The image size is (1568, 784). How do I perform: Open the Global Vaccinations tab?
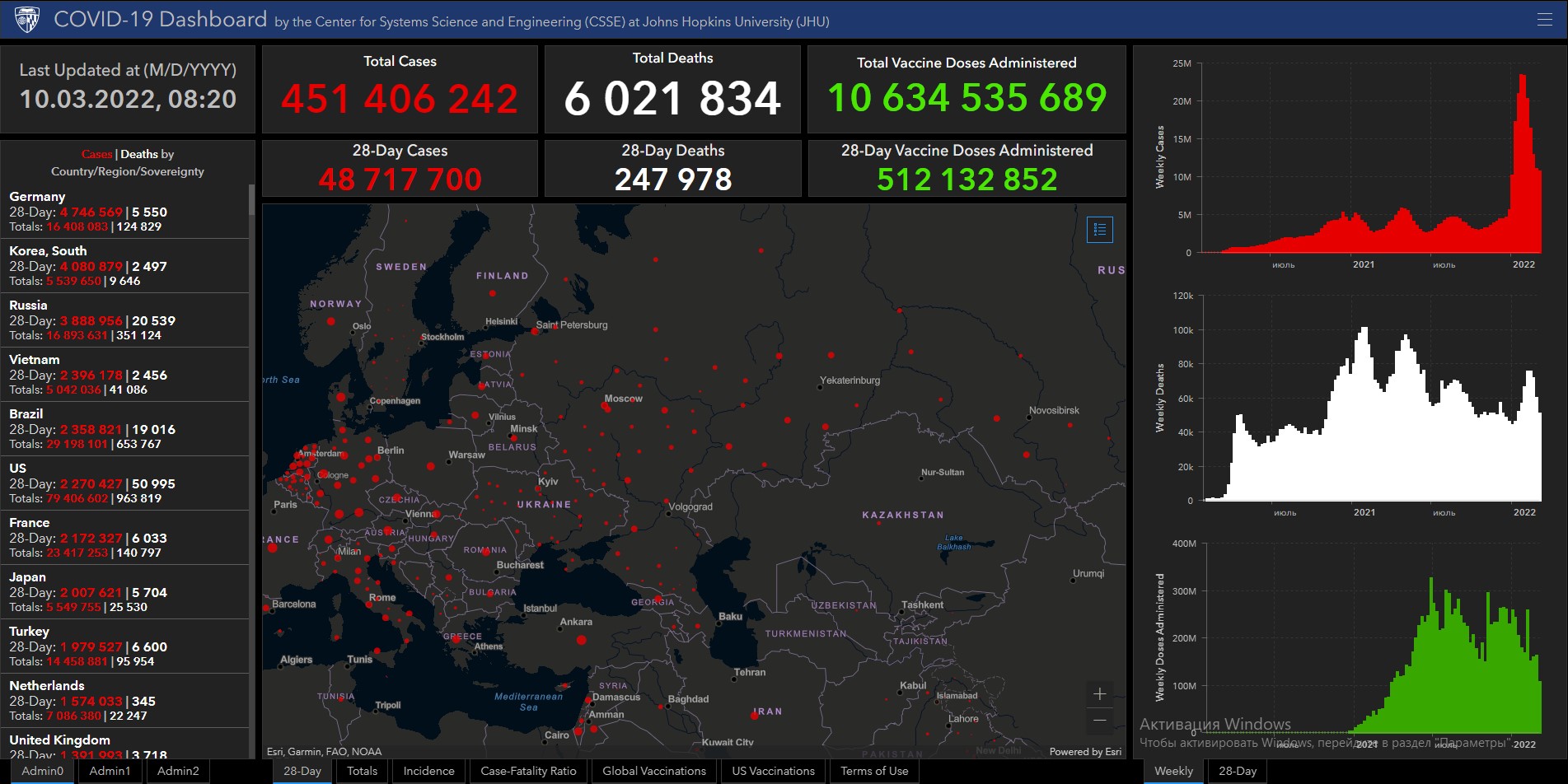654,771
